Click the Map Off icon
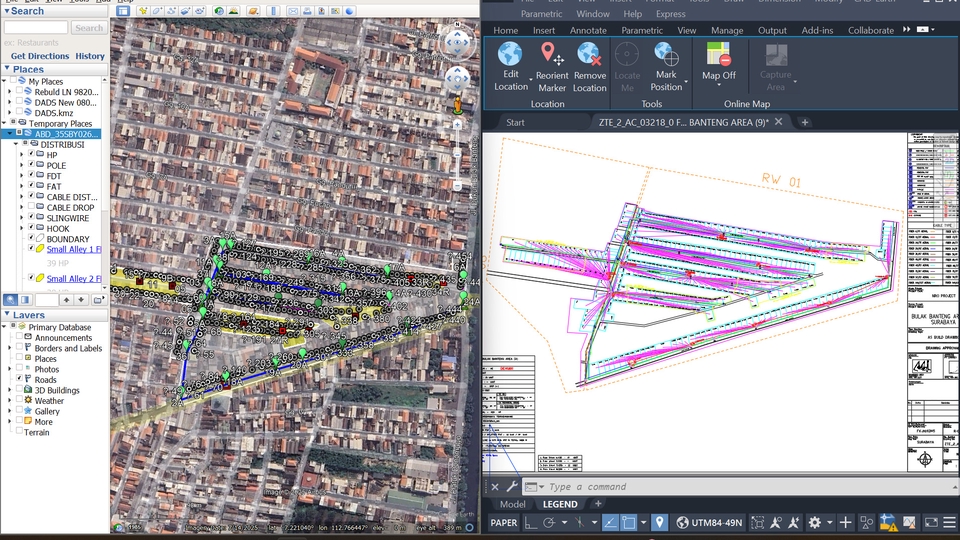This screenshot has width=960, height=540. click(718, 54)
